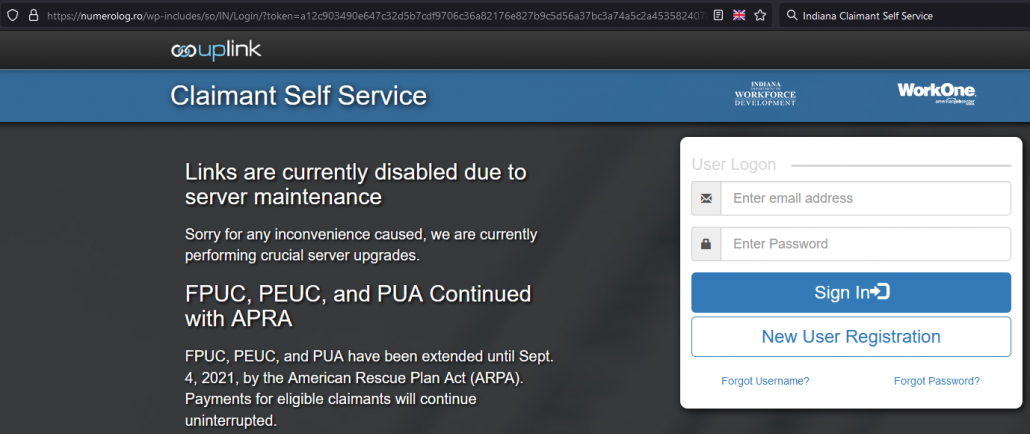The width and height of the screenshot is (1030, 434).
Task: Click the padlock icon beside password field
Action: pos(706,244)
